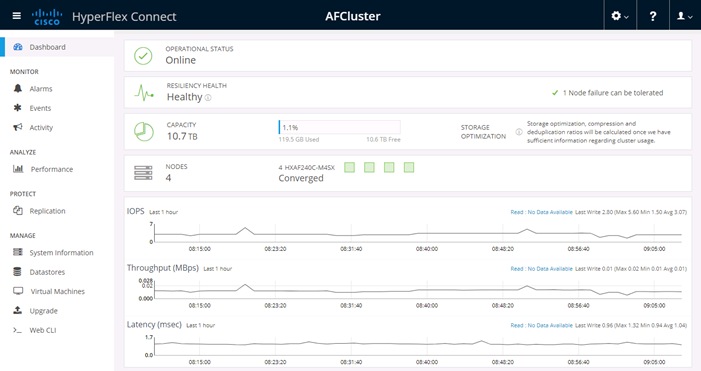Click the Alarms bell icon
The image size is (701, 371).
[17, 88]
